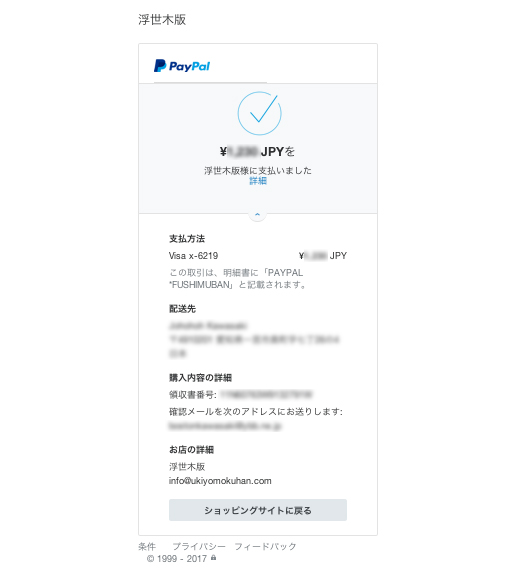Click ショッピングサイトに戻る button
The width and height of the screenshot is (517, 568).
click(258, 510)
